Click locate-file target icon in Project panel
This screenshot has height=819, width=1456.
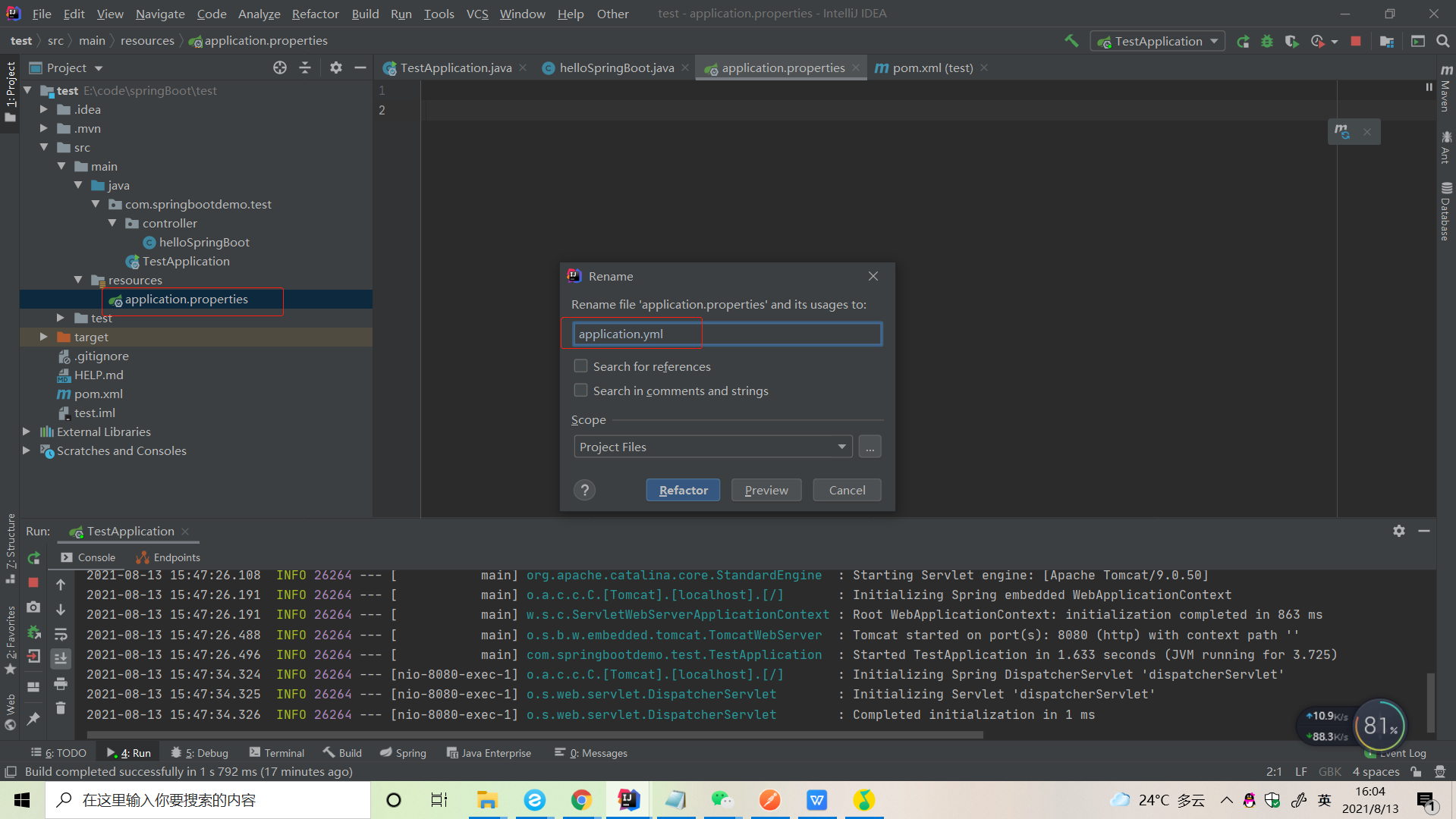click(x=280, y=67)
